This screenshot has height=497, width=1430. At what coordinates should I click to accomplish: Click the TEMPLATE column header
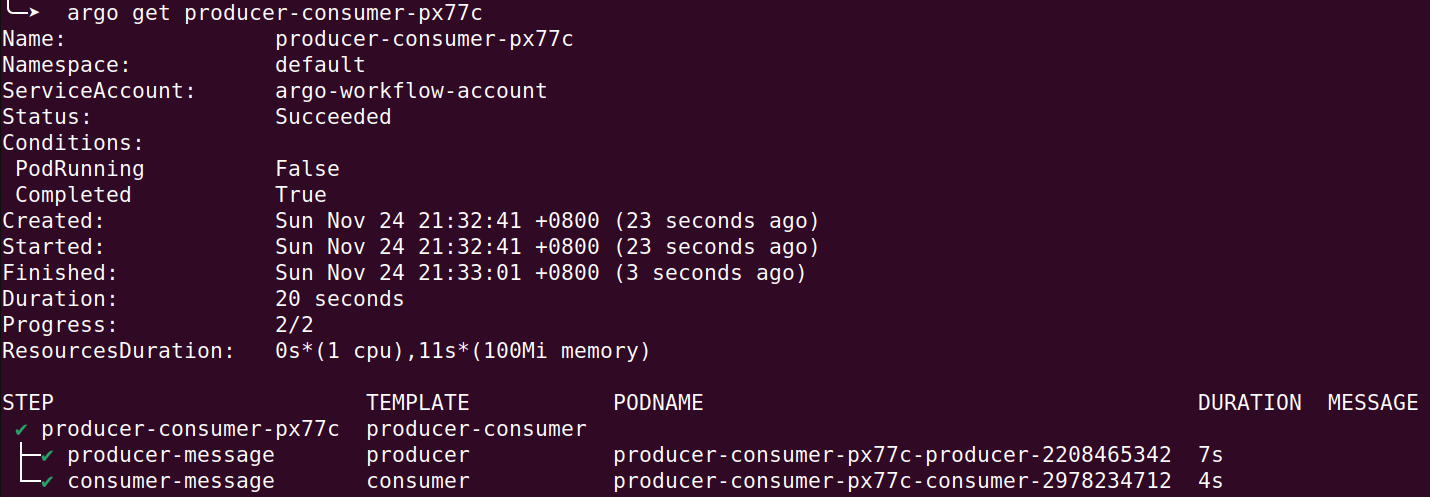417,403
